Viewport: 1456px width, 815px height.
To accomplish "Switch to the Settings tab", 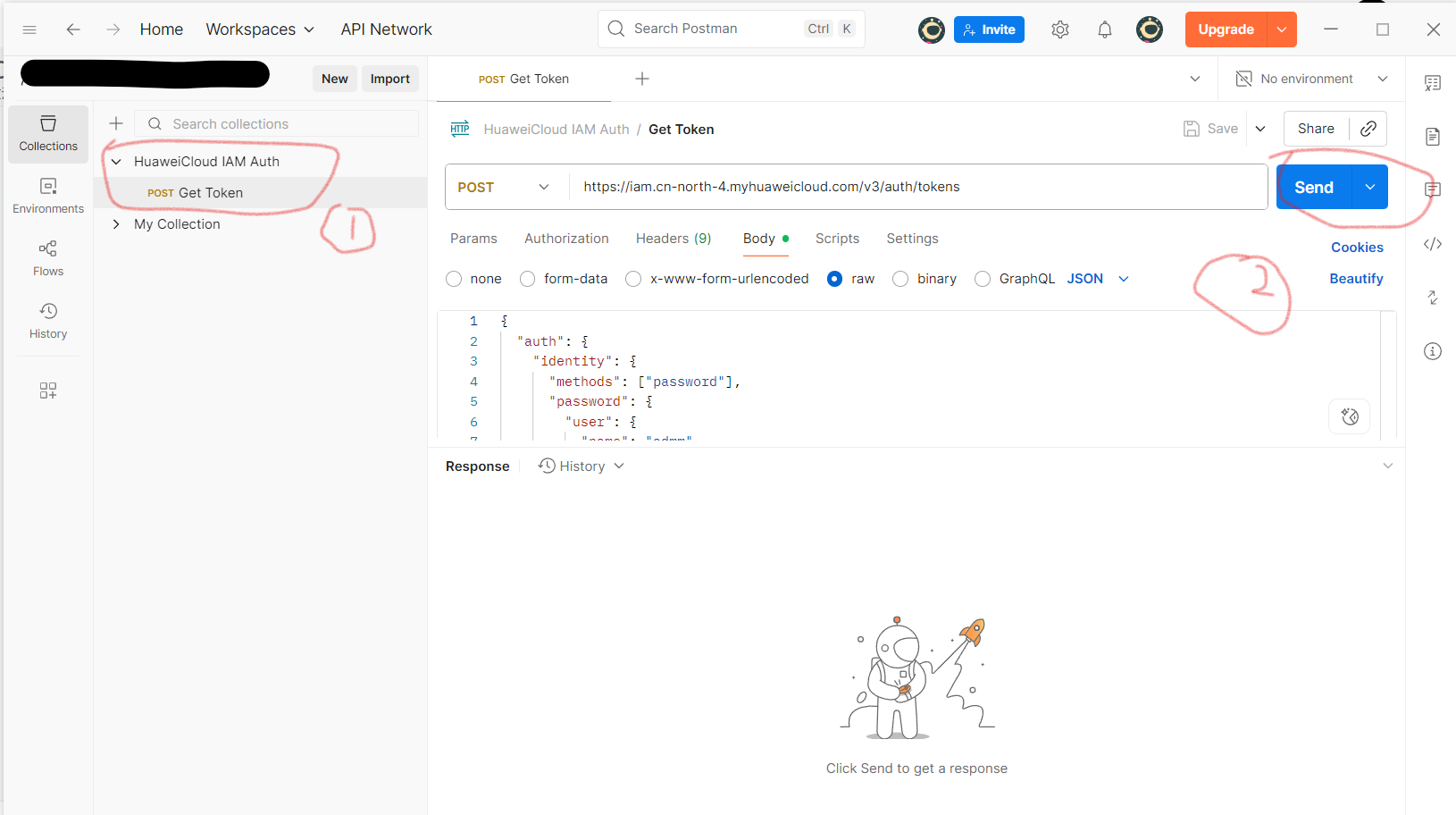I will pyautogui.click(x=912, y=239).
